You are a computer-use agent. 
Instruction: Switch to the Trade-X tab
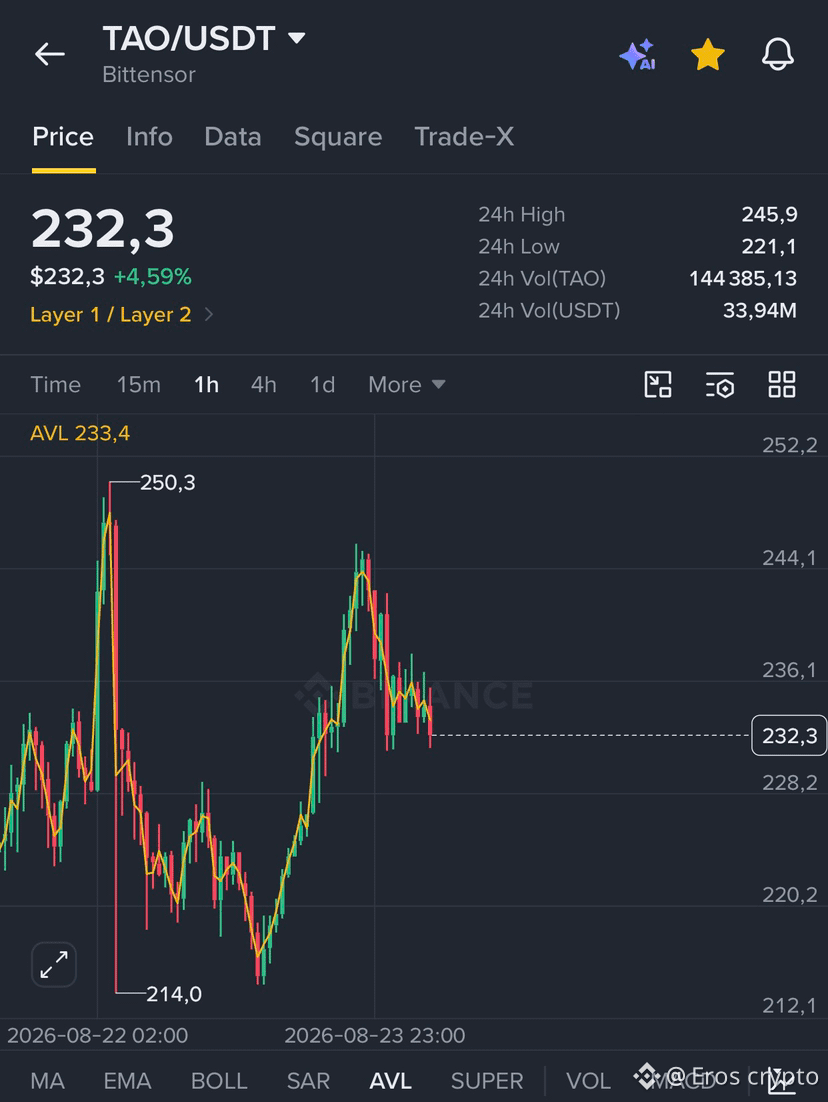point(464,136)
